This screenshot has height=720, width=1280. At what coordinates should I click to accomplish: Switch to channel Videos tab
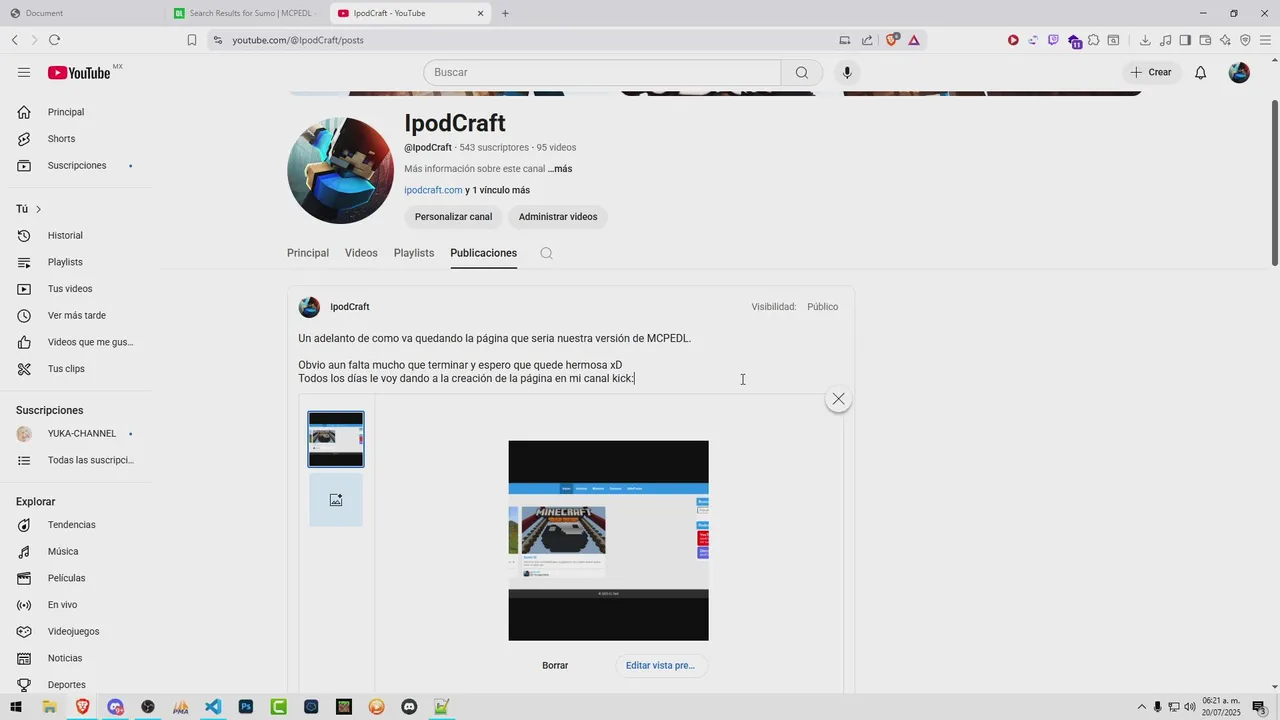point(361,253)
